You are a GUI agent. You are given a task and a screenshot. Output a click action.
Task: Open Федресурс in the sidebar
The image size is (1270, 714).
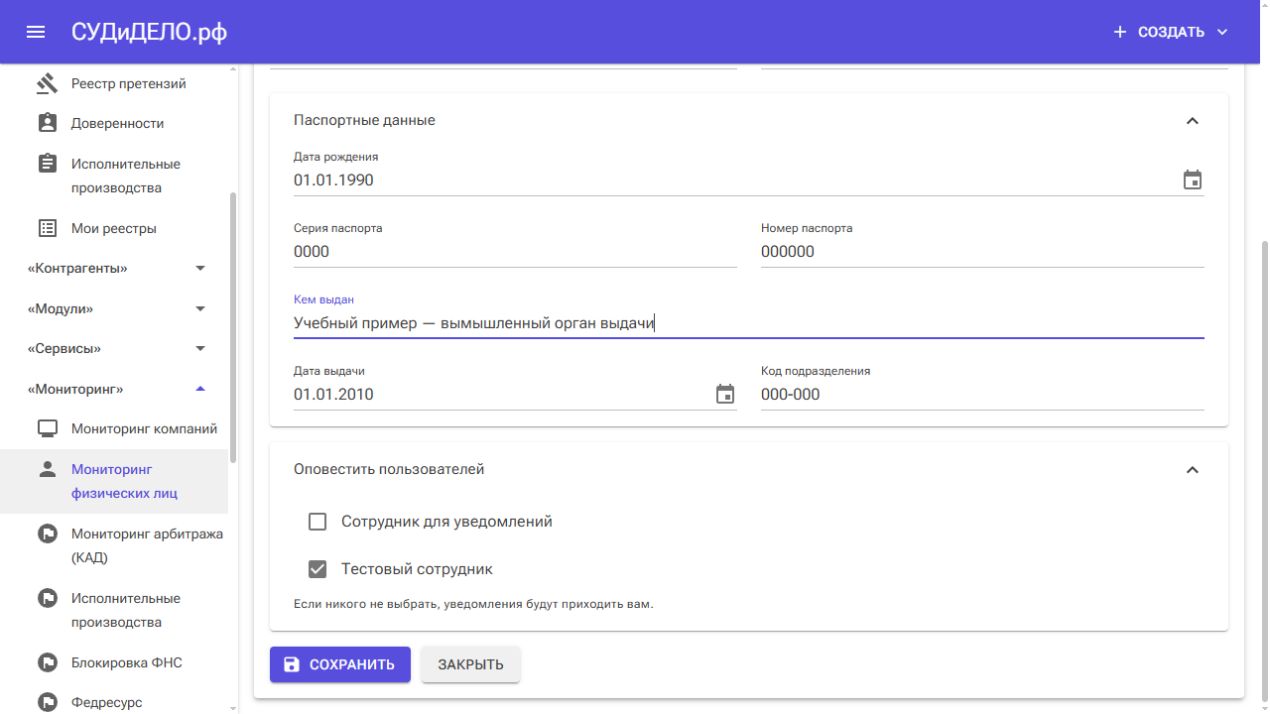pyautogui.click(x=114, y=702)
